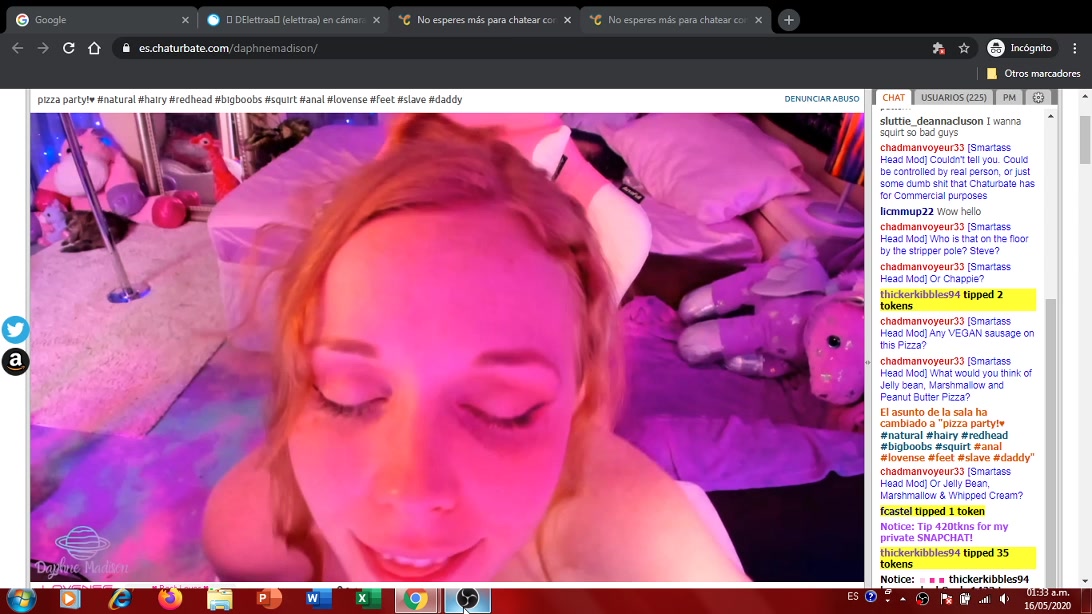This screenshot has width=1092, height=614.
Task: Open Firefox from the Windows taskbar
Action: (168, 599)
